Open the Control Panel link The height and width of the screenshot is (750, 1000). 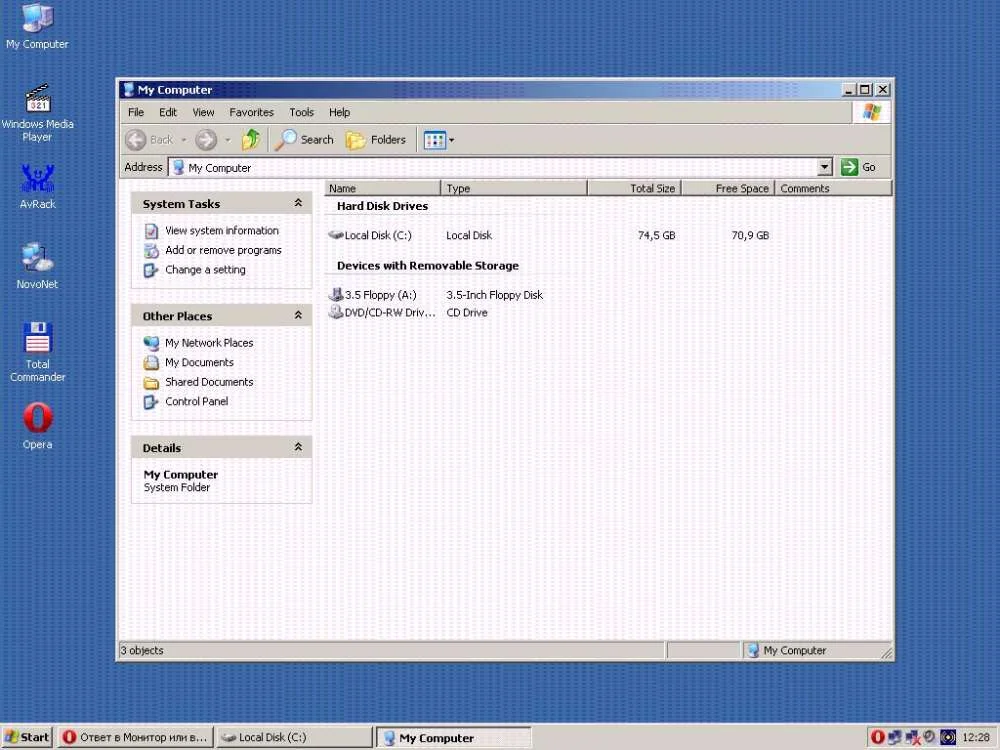[x=196, y=401]
